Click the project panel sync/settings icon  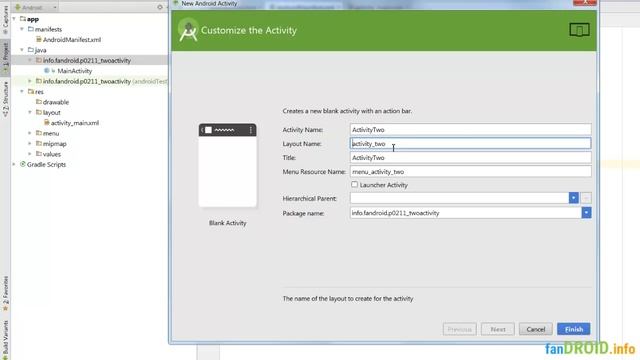[160, 7]
